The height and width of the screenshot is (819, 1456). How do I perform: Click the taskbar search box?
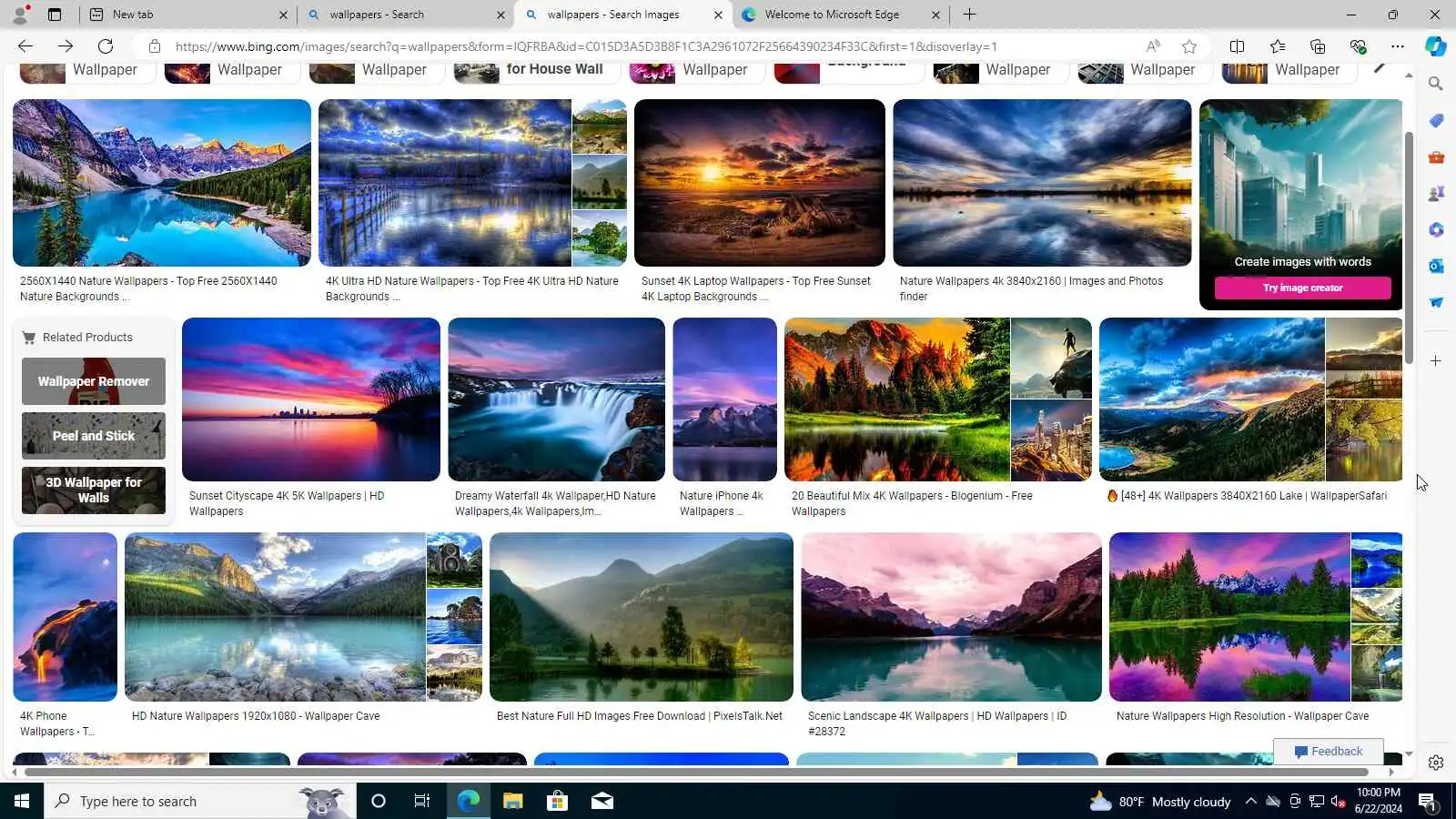200,801
